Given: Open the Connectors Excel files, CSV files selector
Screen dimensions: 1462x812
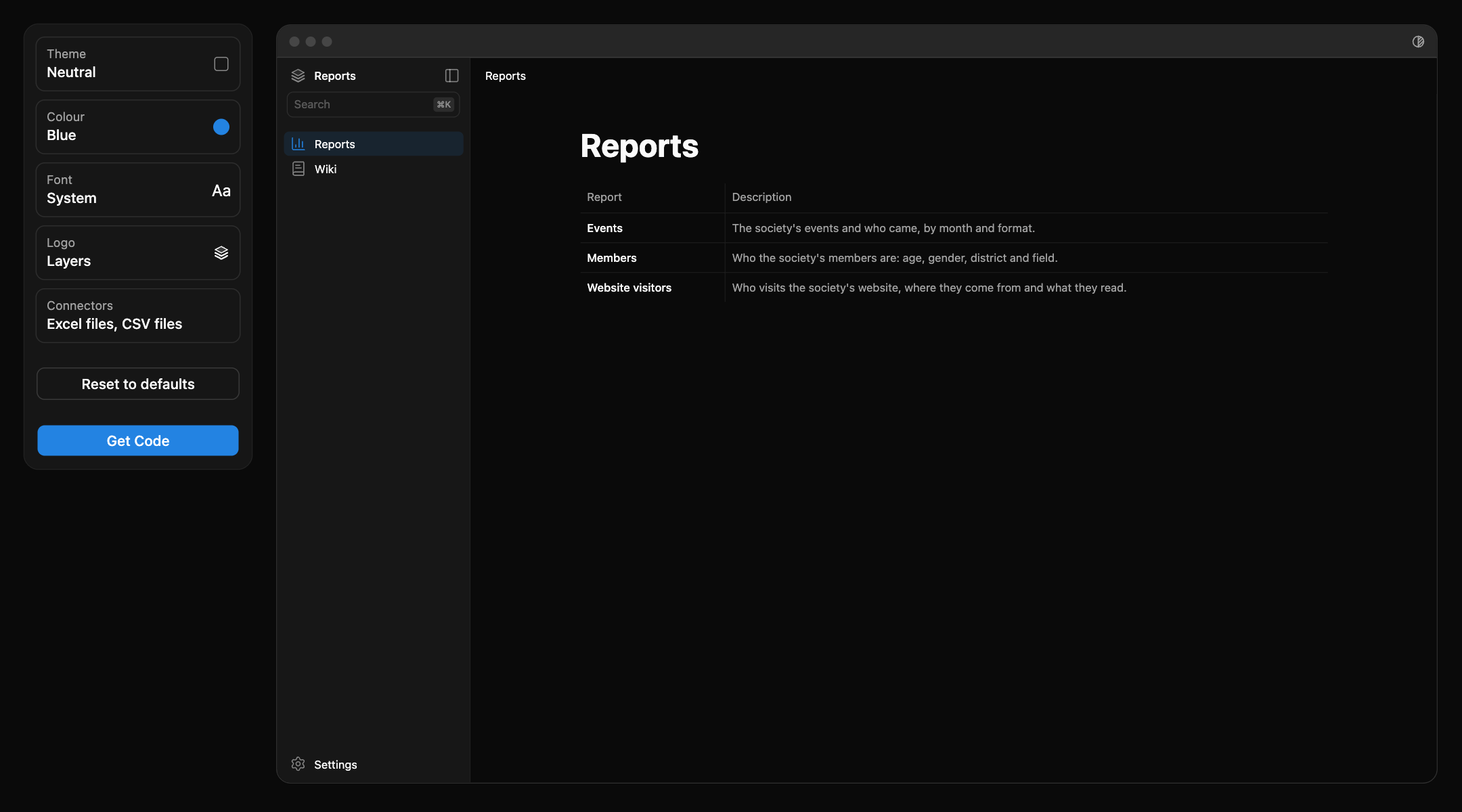Looking at the screenshot, I should (138, 316).
